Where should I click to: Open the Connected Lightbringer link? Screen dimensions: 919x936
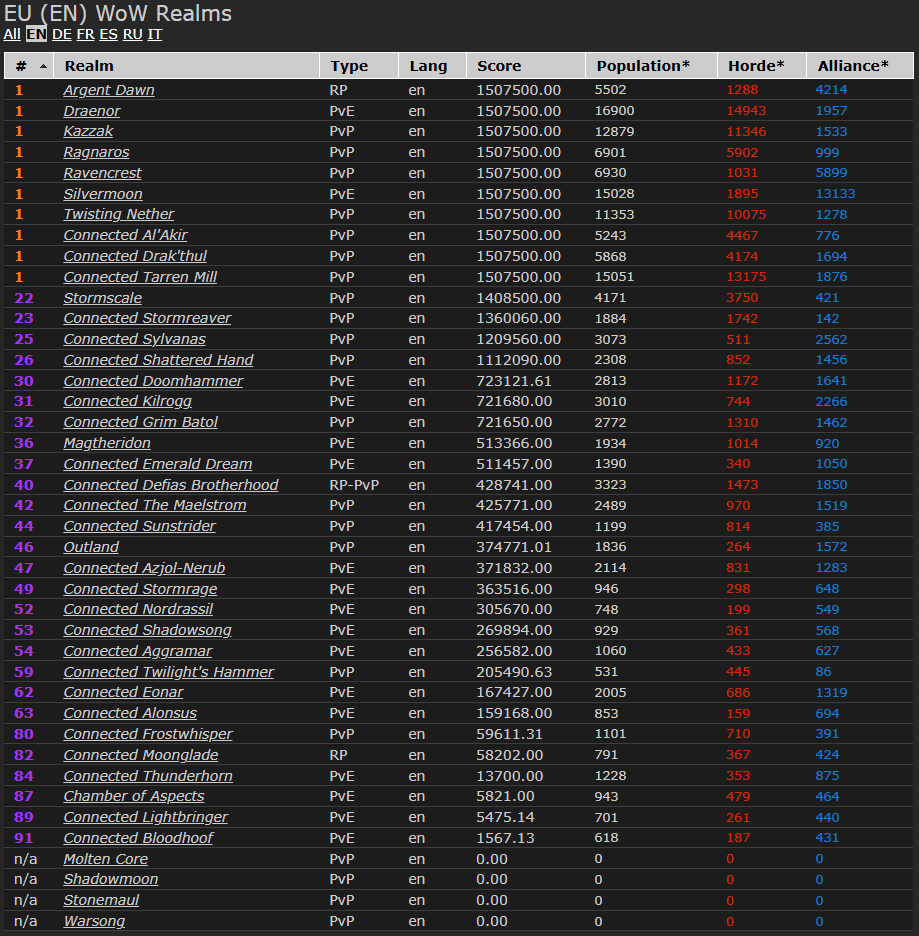click(x=146, y=817)
